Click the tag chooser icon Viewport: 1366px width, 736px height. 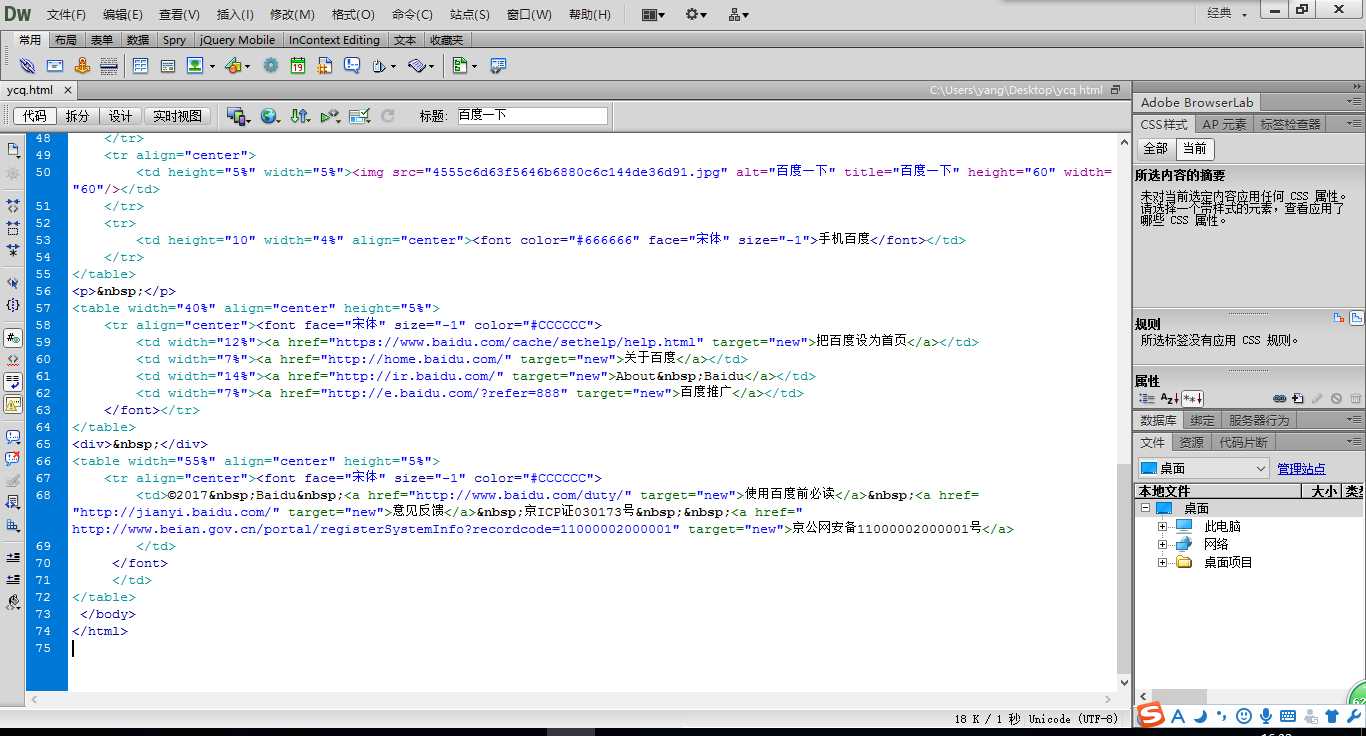click(x=497, y=66)
